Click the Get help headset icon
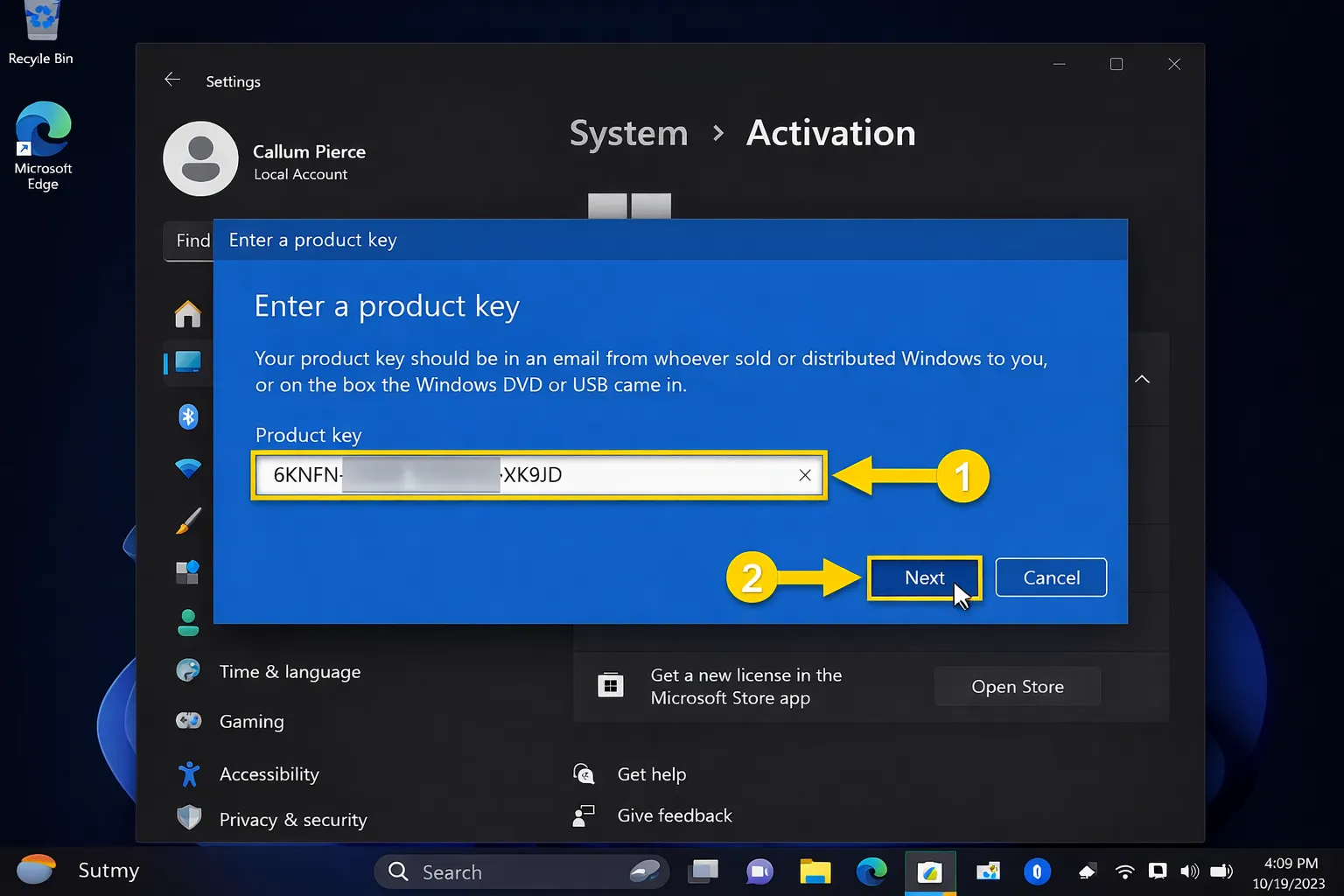 point(584,773)
